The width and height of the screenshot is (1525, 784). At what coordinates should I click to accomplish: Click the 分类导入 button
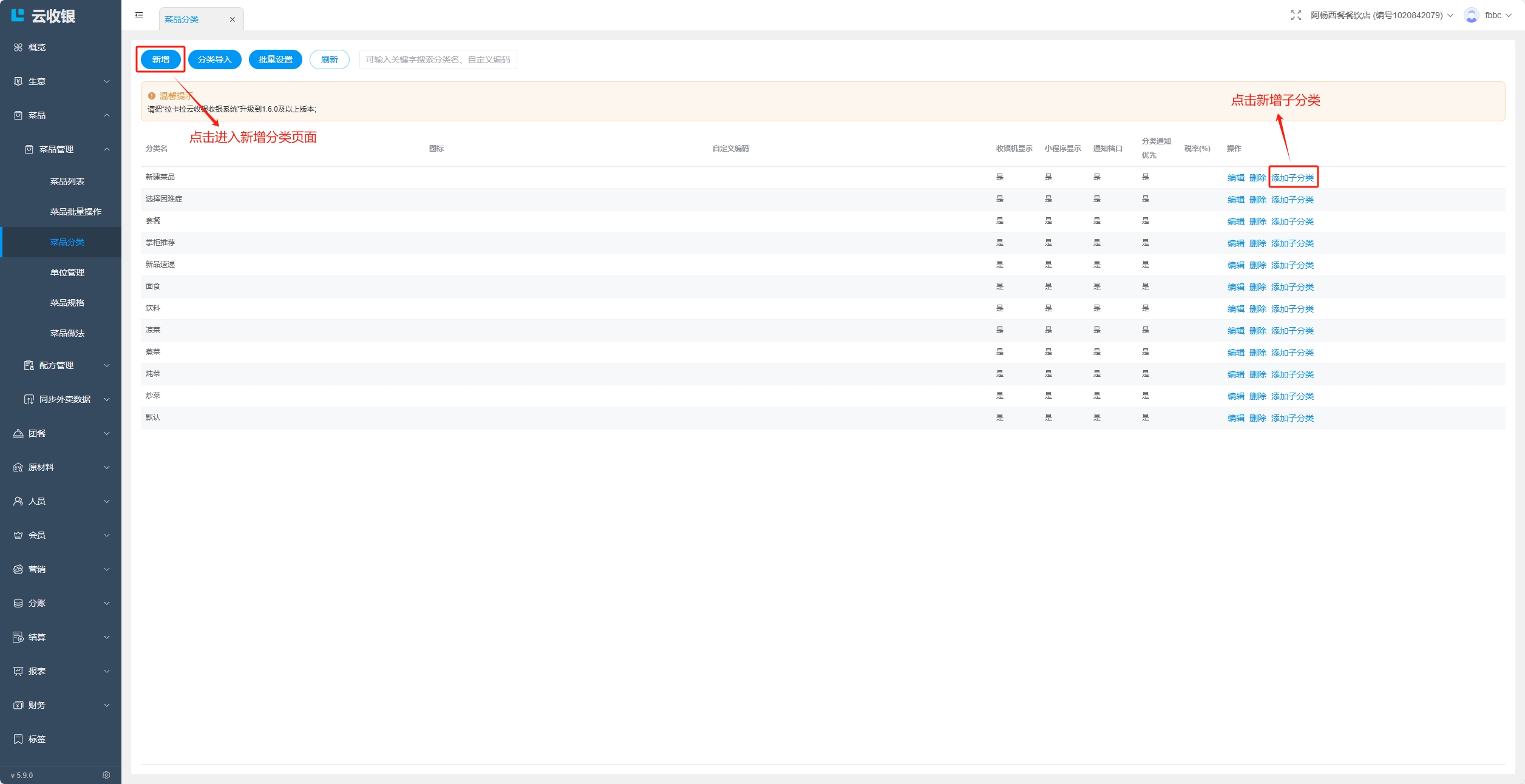point(215,59)
